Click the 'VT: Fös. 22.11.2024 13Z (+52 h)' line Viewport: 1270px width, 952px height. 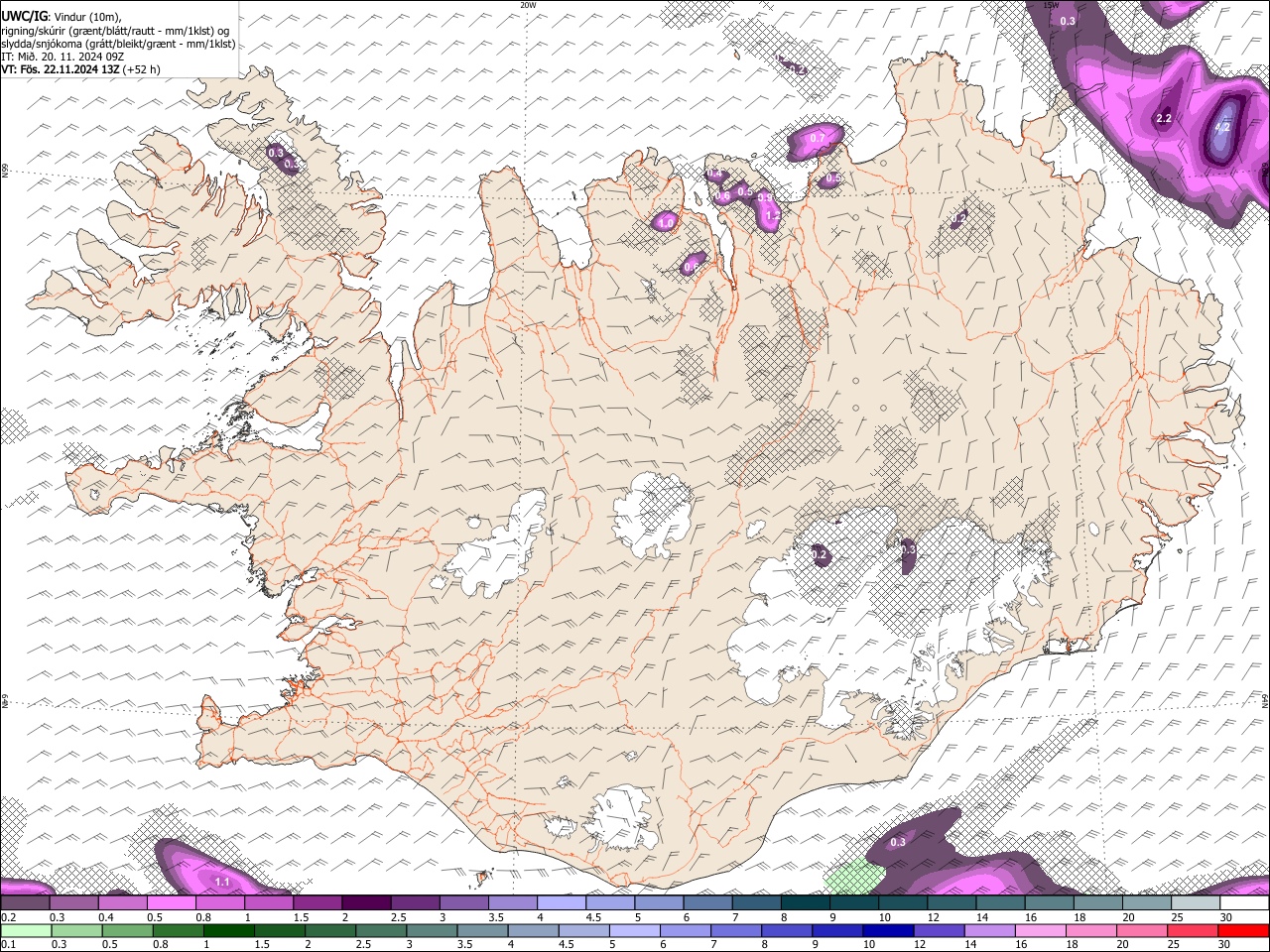click(80, 69)
